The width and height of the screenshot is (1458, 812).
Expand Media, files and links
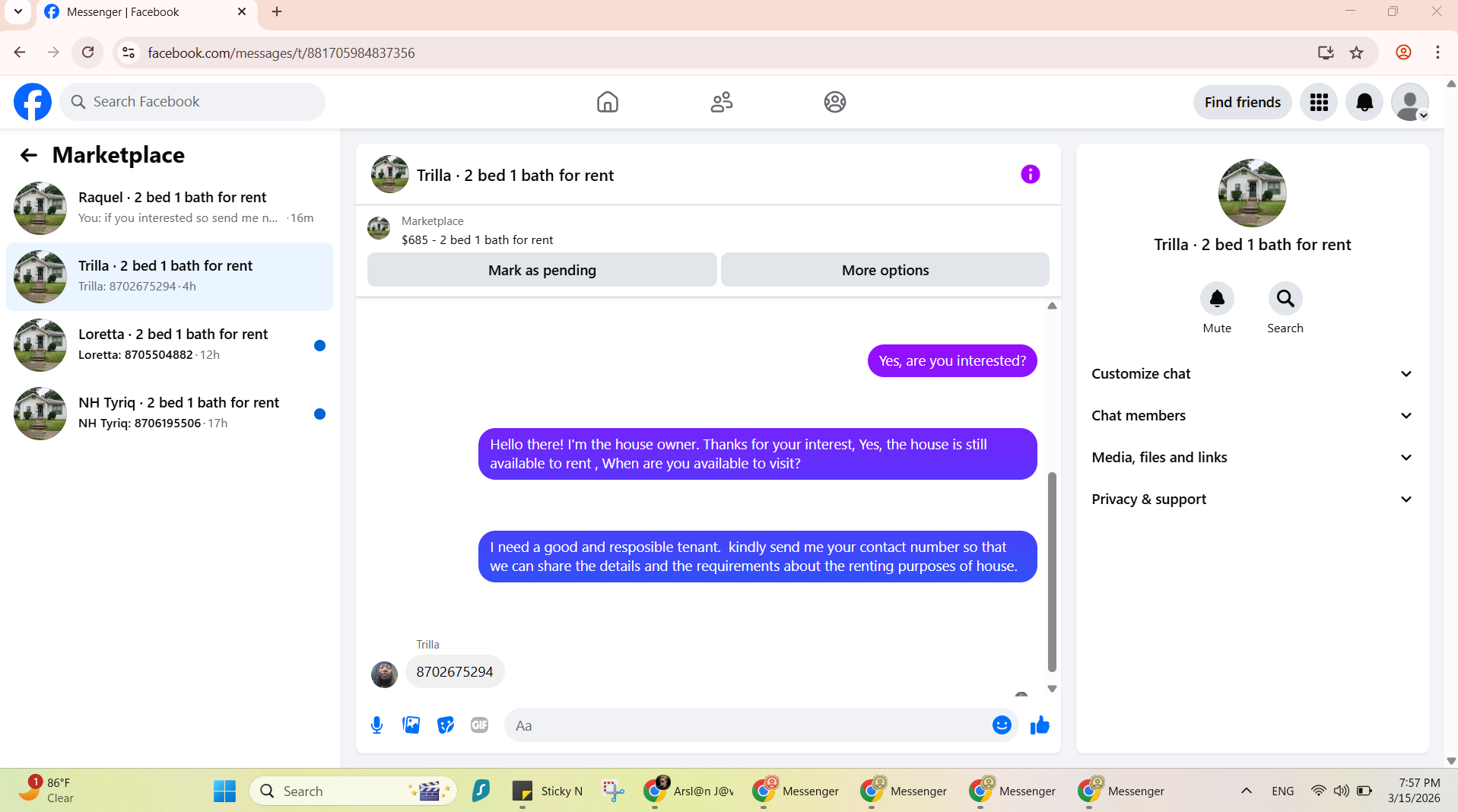[1252, 458]
